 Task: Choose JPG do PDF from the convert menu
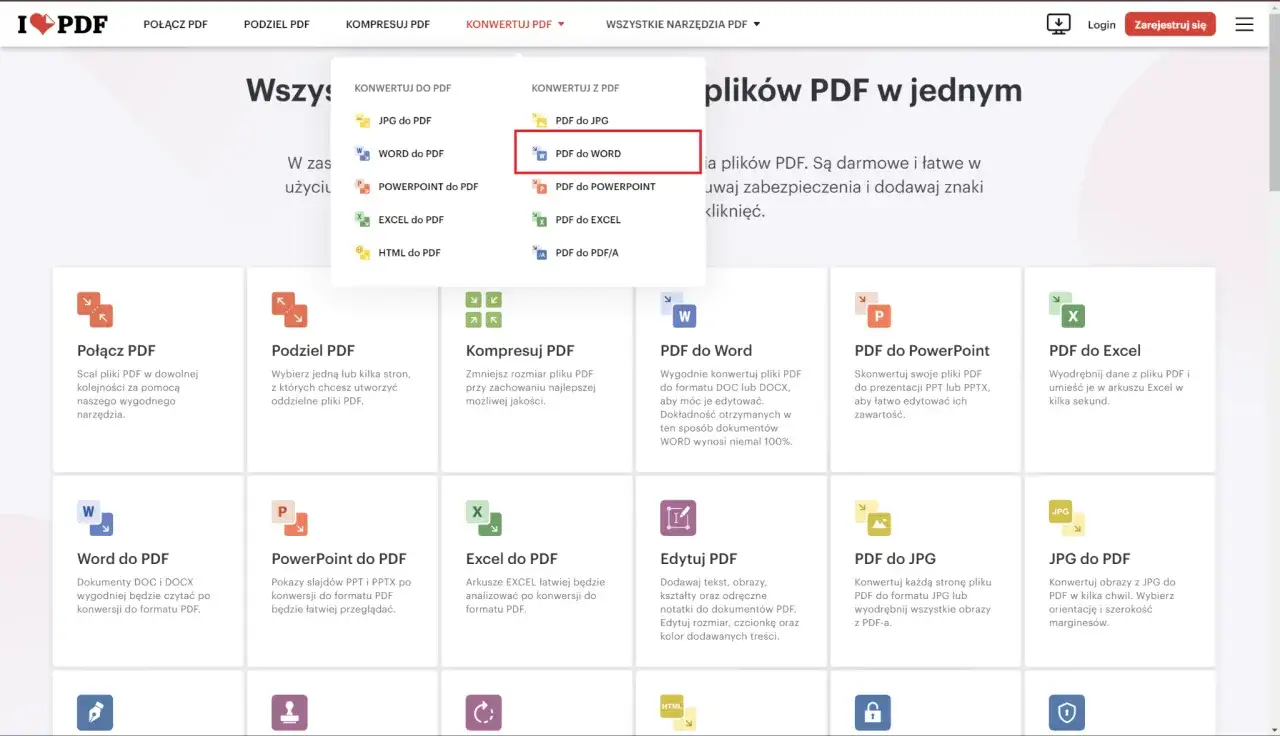point(404,120)
